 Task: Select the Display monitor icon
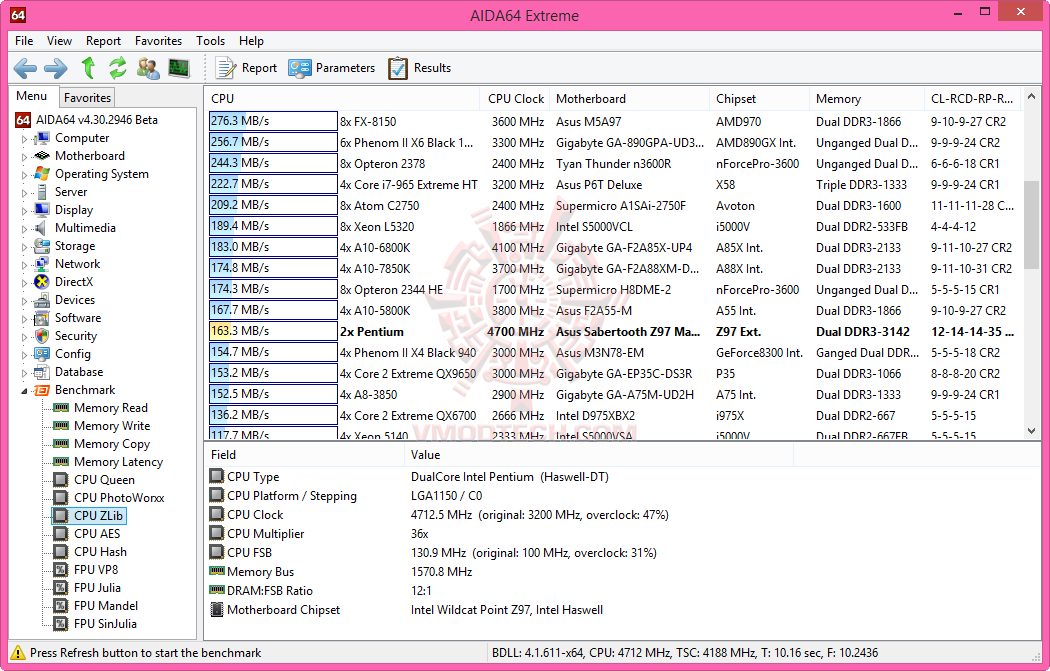(42, 210)
